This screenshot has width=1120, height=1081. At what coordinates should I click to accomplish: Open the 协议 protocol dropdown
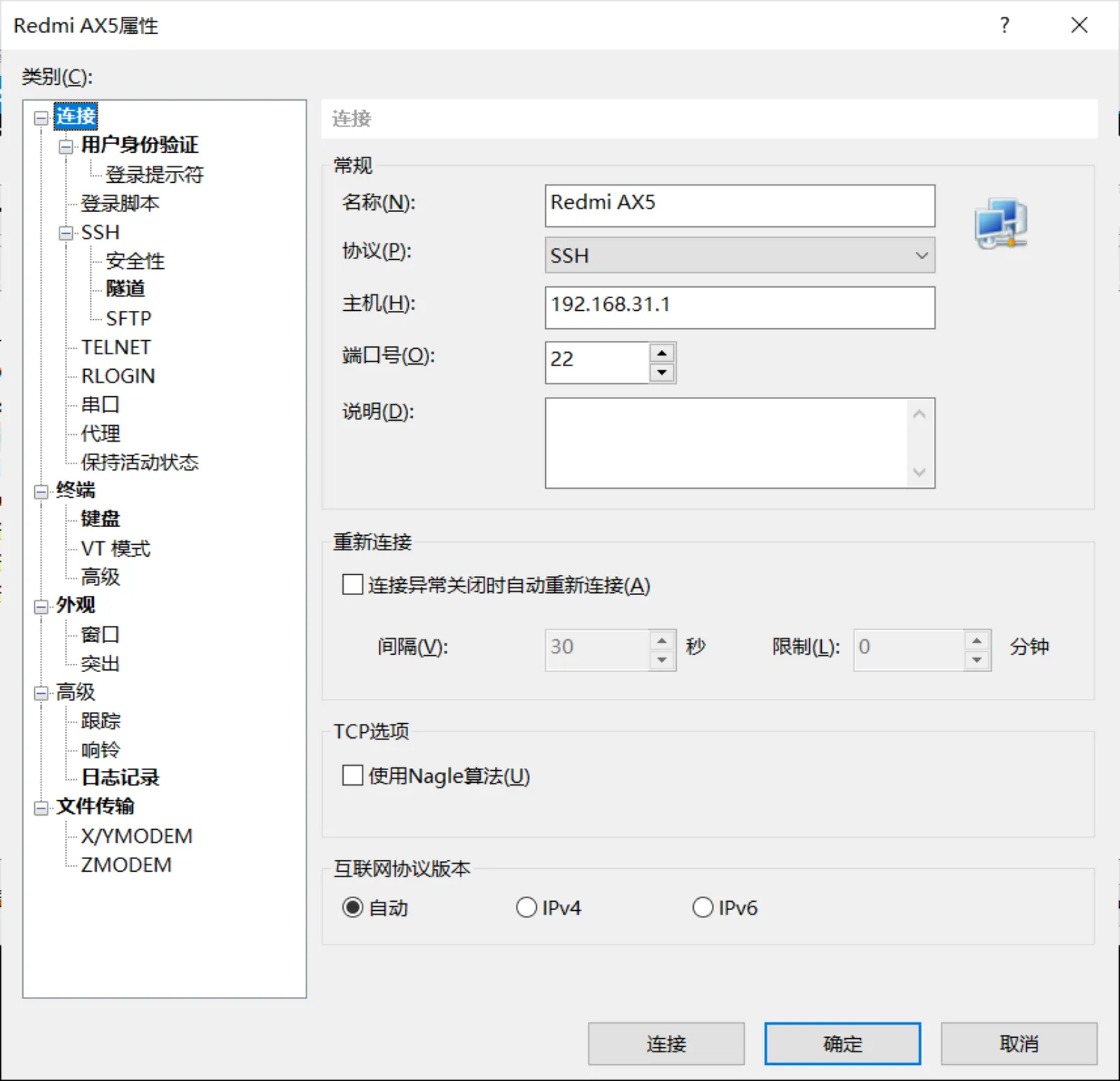(x=921, y=255)
